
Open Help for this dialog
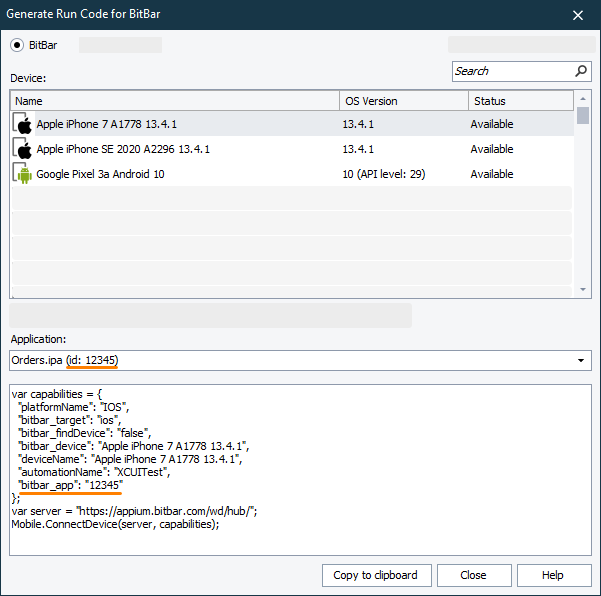pyautogui.click(x=553, y=575)
